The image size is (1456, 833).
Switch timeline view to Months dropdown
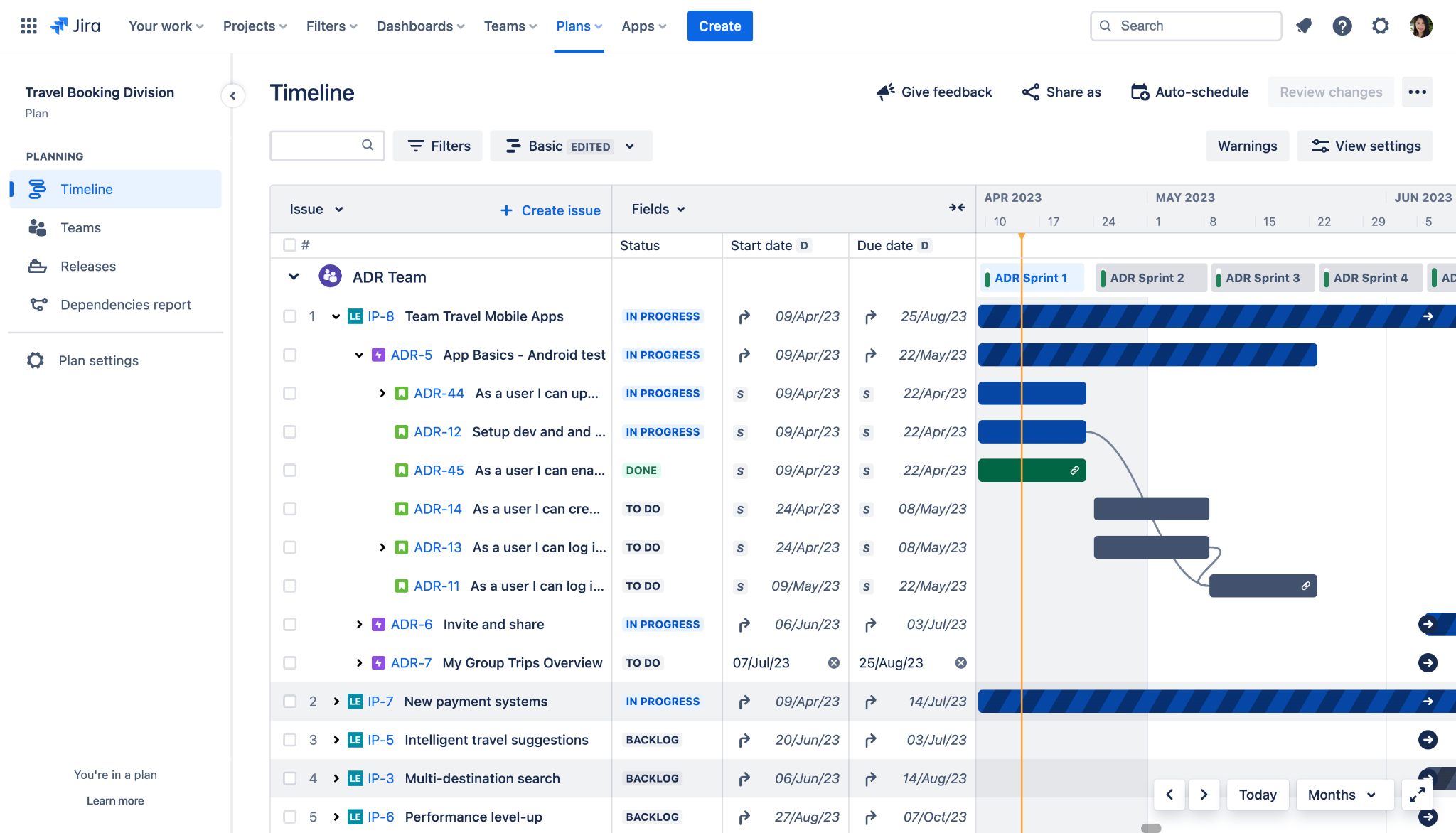point(1342,794)
